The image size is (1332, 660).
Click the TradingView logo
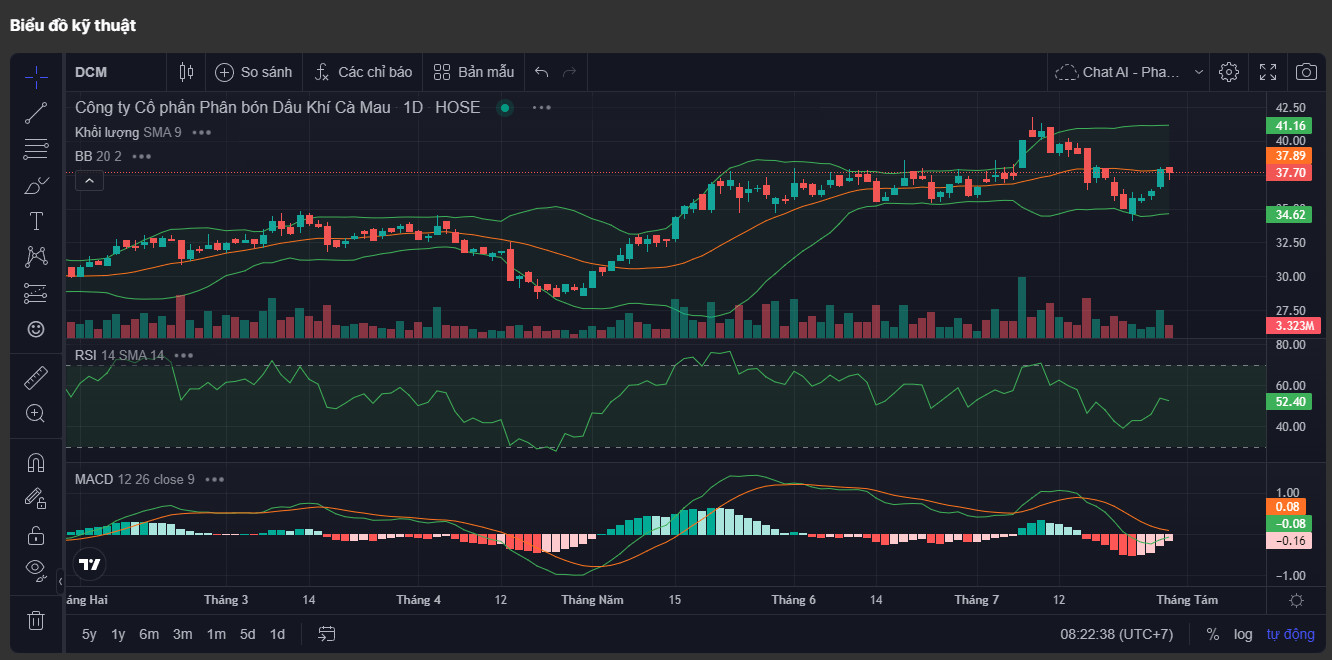(x=90, y=564)
